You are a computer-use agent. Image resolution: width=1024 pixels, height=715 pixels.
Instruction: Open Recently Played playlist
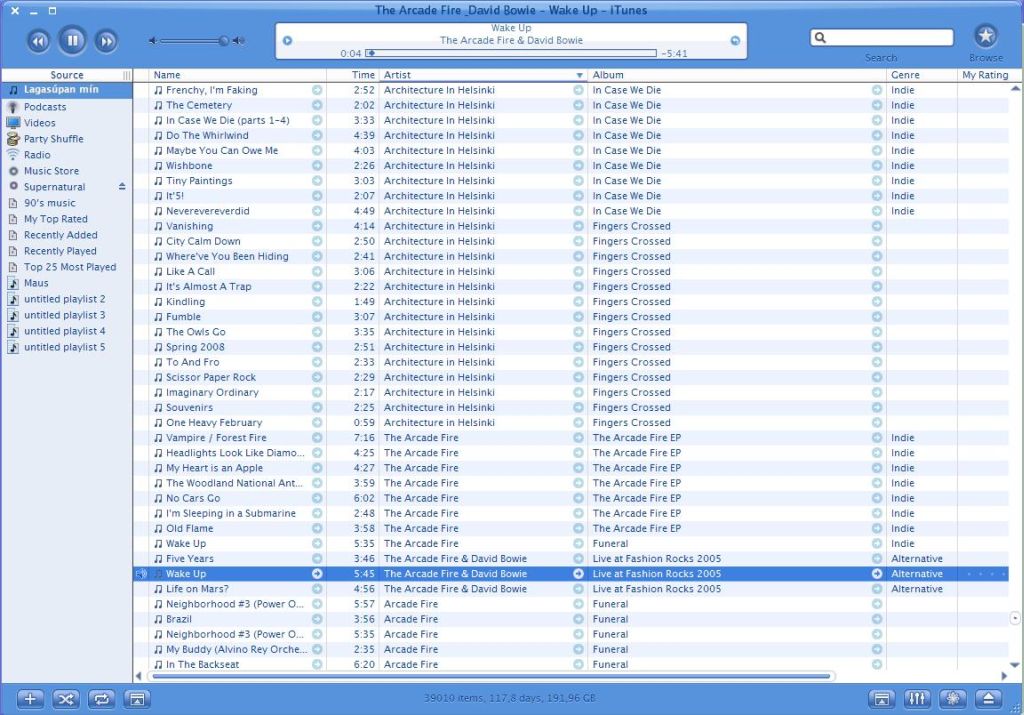click(x=67, y=251)
